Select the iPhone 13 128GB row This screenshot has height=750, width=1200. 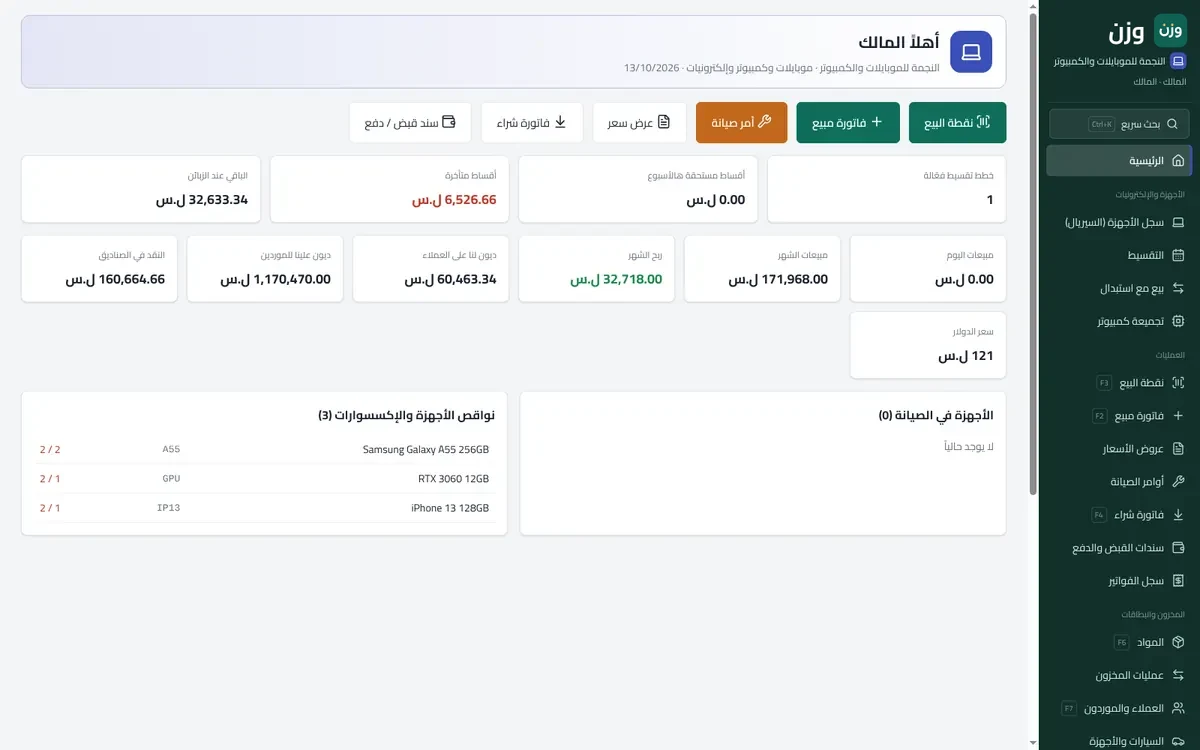[264, 508]
